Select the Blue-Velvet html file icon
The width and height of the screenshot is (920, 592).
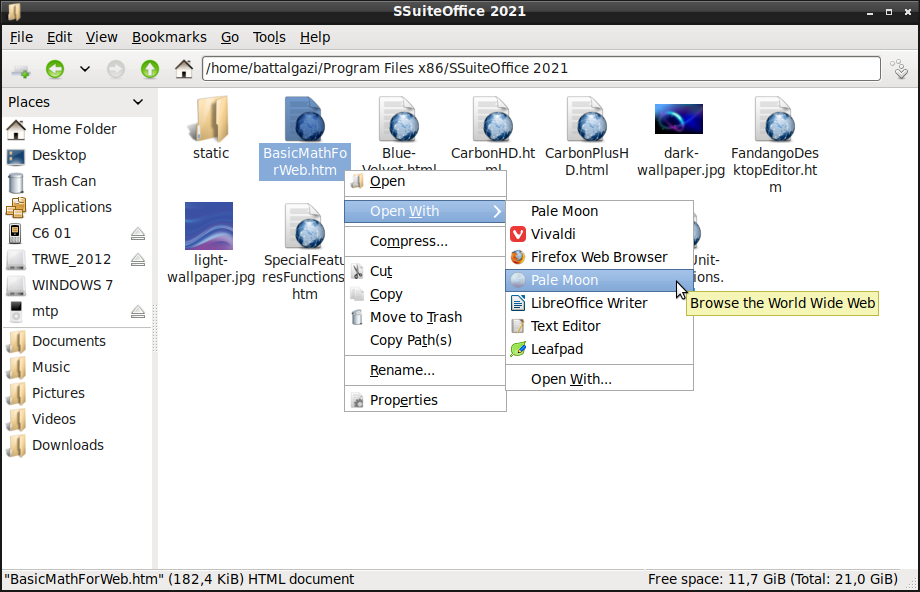(x=399, y=119)
